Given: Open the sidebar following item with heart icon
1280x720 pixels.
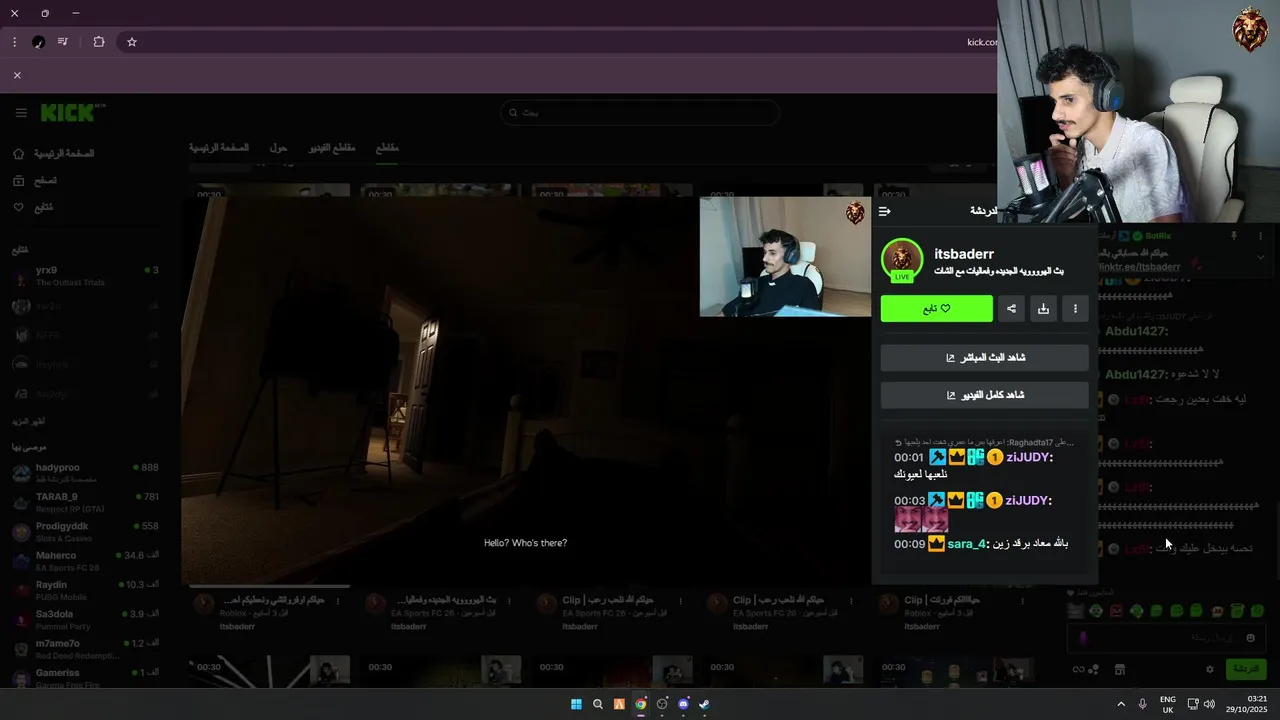Looking at the screenshot, I should pos(34,208).
